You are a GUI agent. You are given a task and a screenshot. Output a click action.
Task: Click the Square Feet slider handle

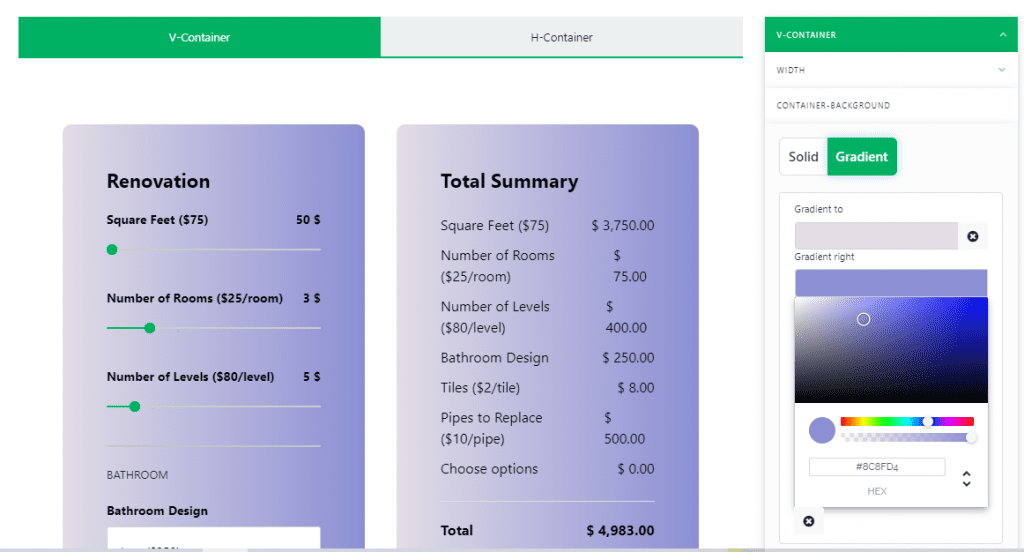112,249
